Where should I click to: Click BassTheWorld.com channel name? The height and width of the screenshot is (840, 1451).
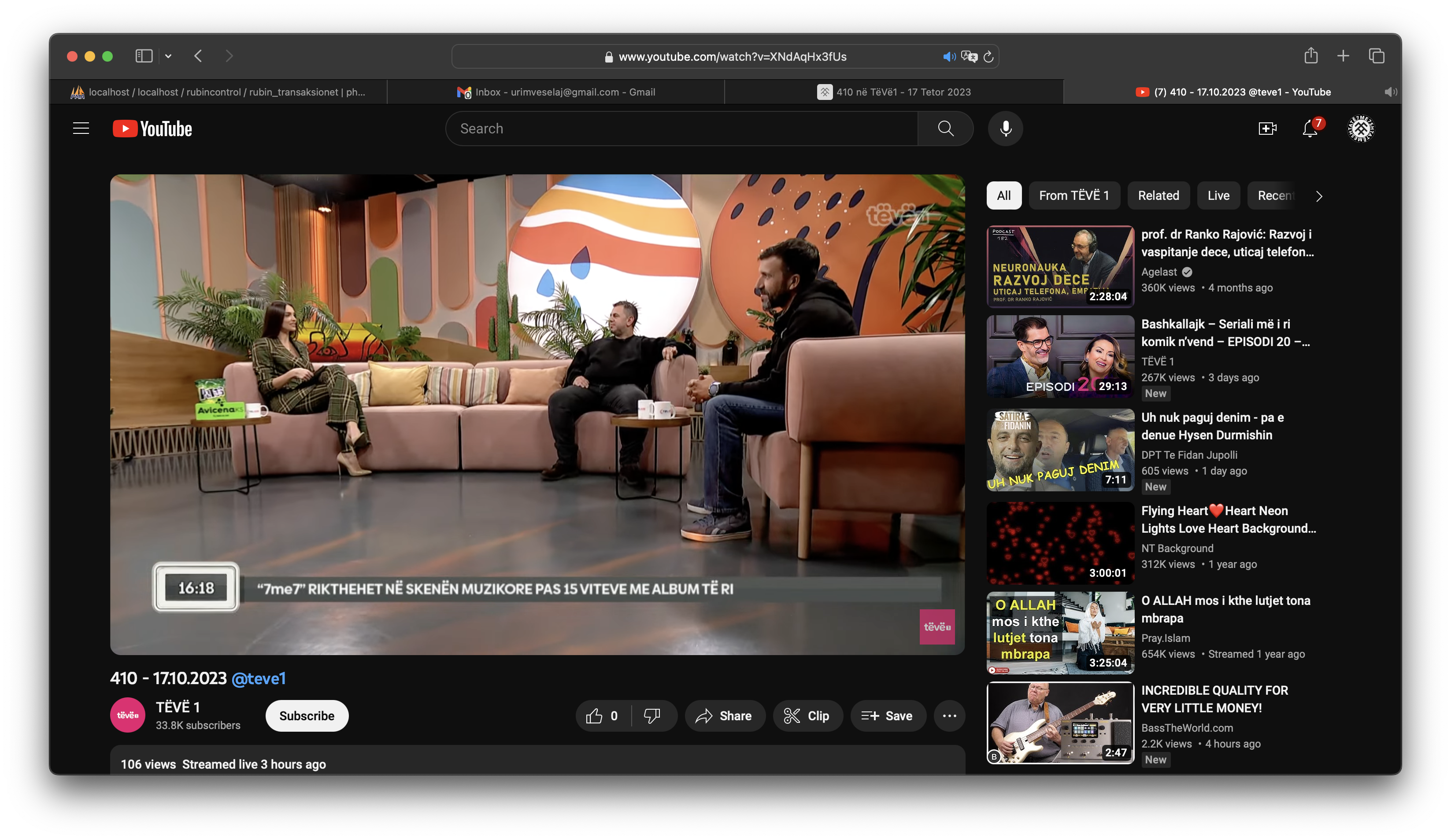point(1187,728)
